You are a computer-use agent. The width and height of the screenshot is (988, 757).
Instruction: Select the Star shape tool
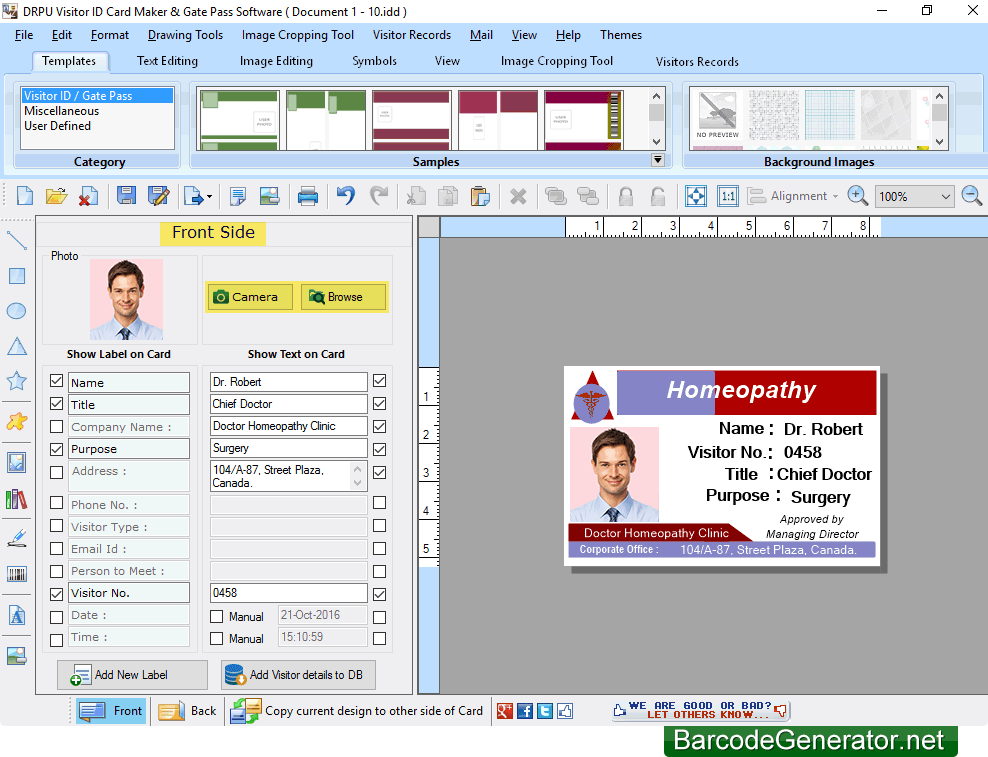point(16,381)
